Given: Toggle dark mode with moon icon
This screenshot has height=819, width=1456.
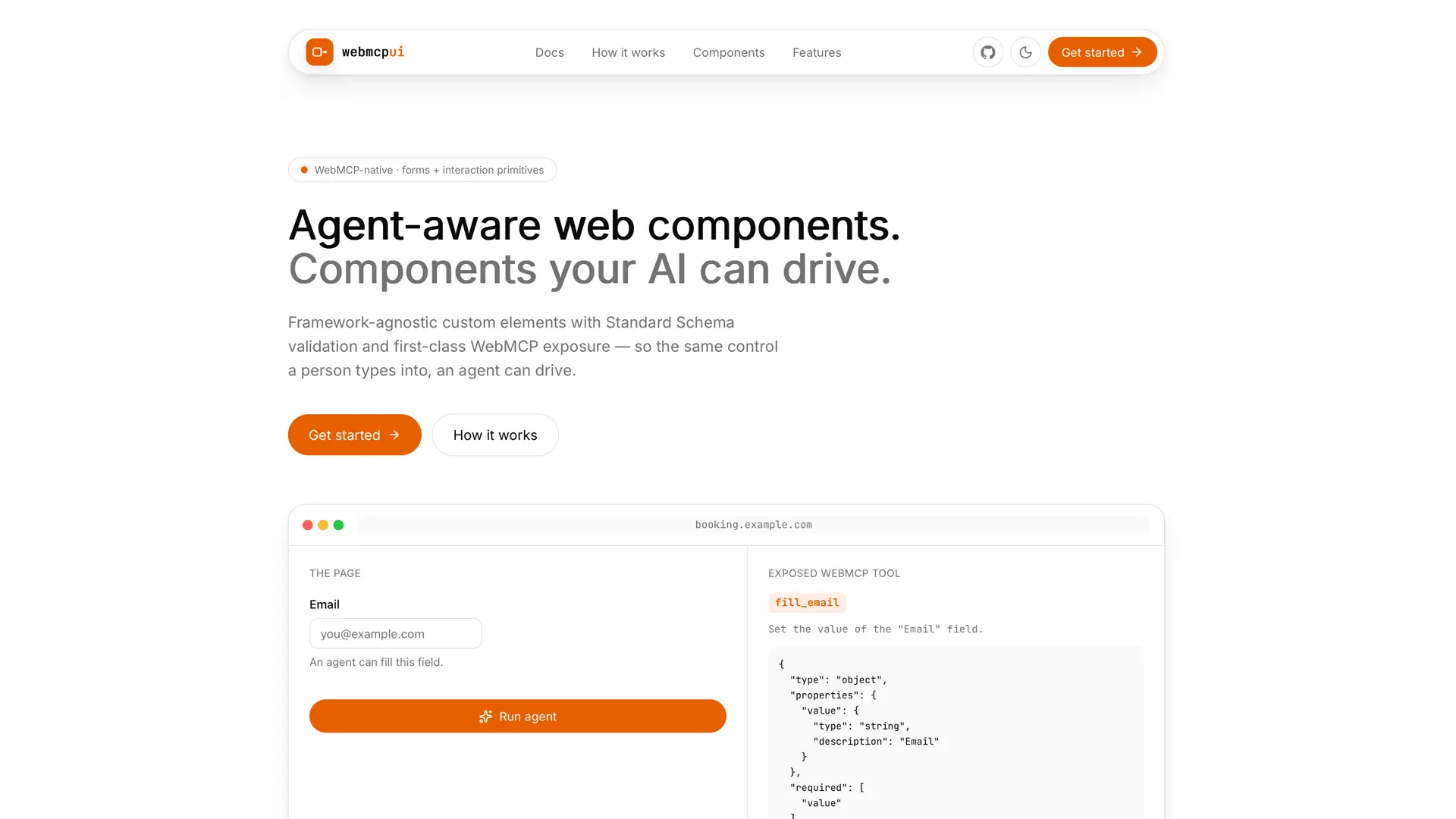Looking at the screenshot, I should [x=1025, y=52].
